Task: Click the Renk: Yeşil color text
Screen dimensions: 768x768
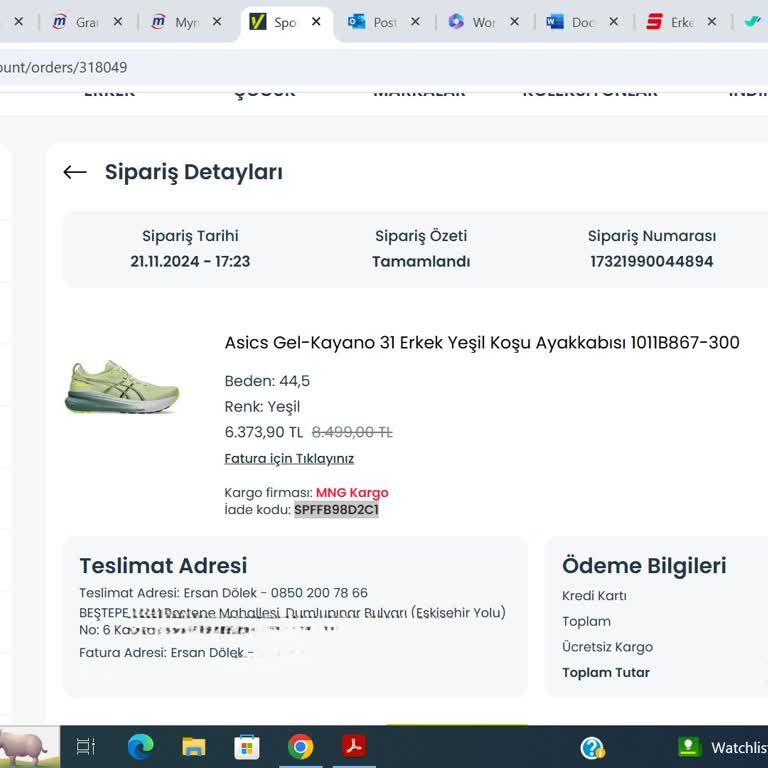Action: click(262, 407)
